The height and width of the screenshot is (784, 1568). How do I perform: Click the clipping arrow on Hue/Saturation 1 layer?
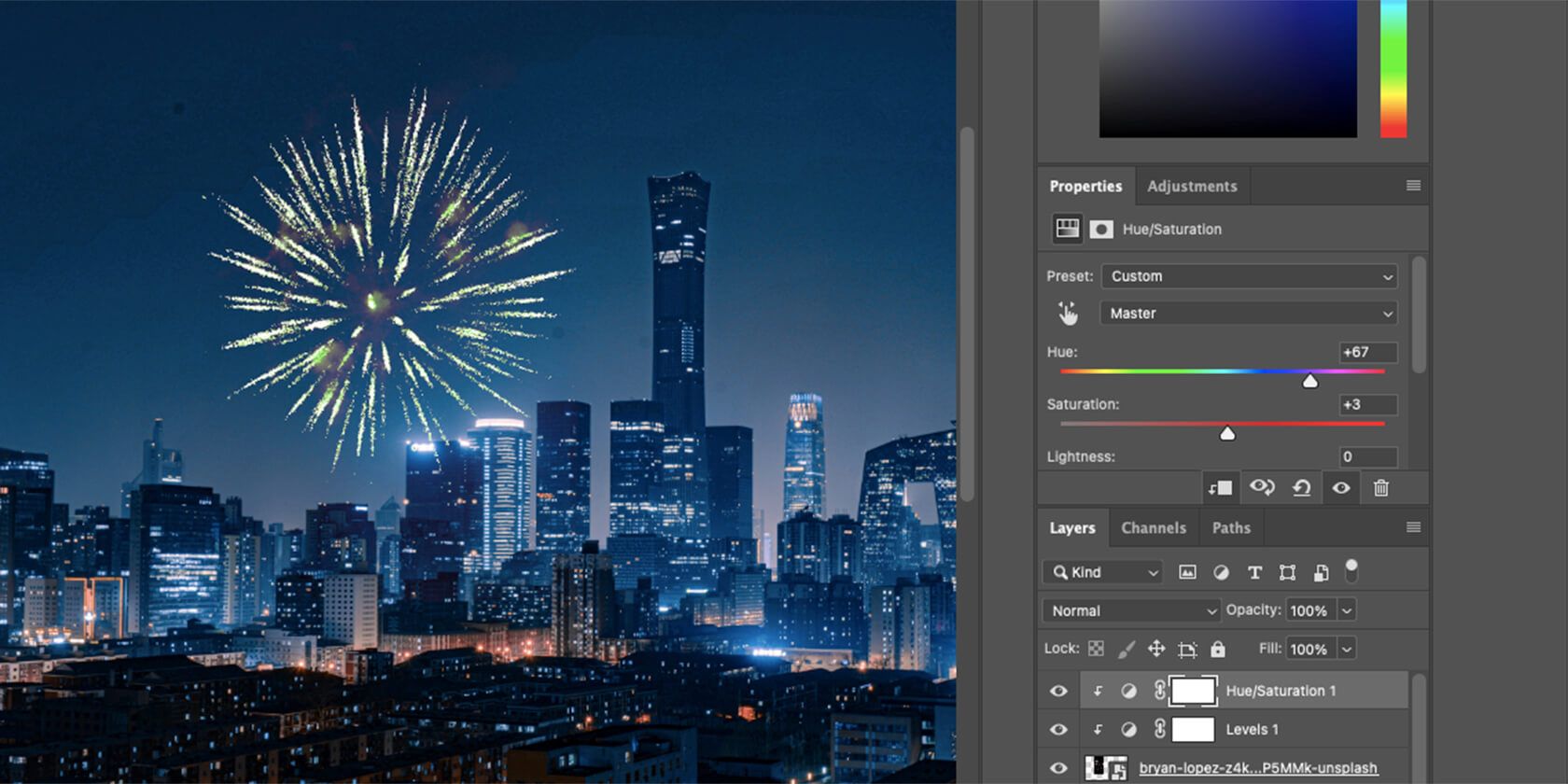1098,691
